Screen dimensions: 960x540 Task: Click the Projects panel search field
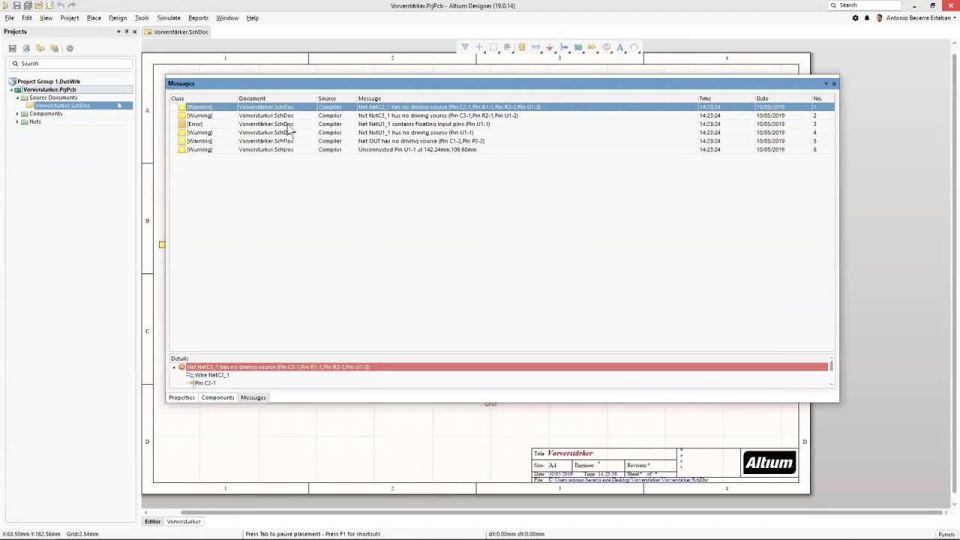pyautogui.click(x=70, y=64)
